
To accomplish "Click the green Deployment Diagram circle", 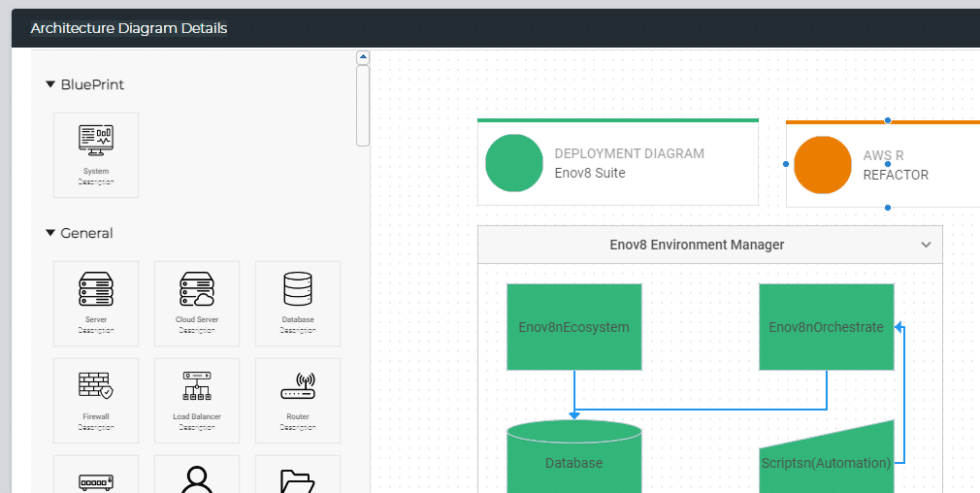I will (514, 164).
